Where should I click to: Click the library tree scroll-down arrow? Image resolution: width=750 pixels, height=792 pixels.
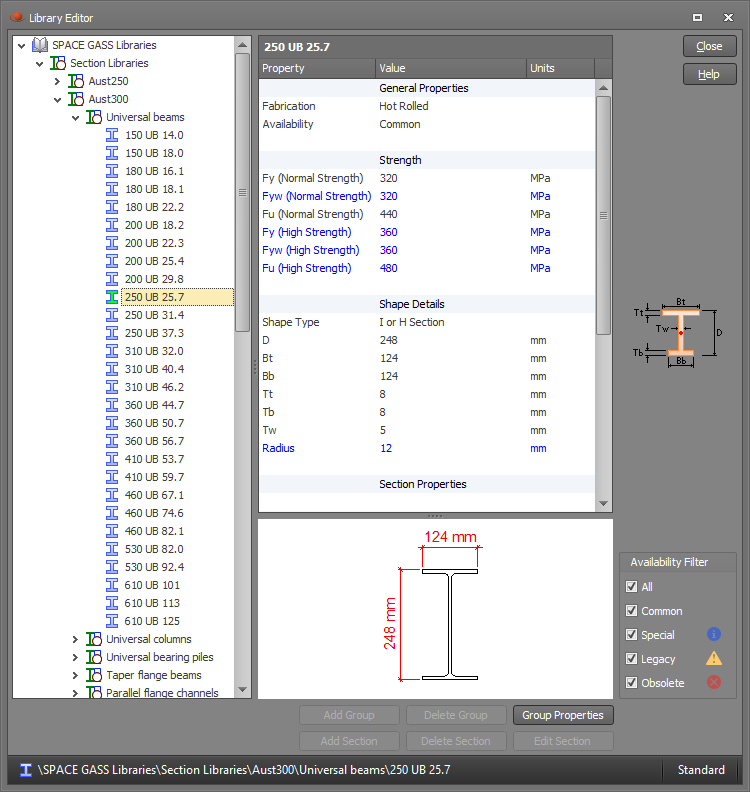[x=242, y=689]
